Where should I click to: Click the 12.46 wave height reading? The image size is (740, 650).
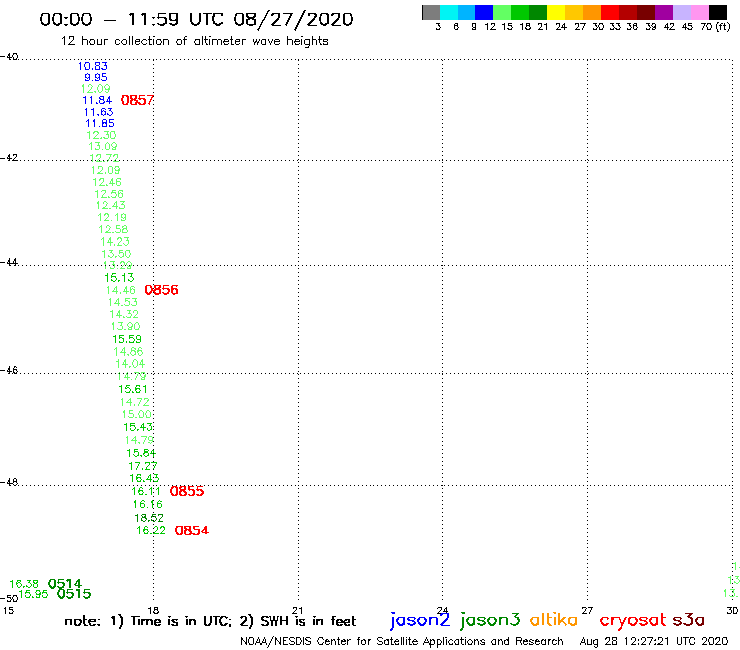click(x=107, y=182)
